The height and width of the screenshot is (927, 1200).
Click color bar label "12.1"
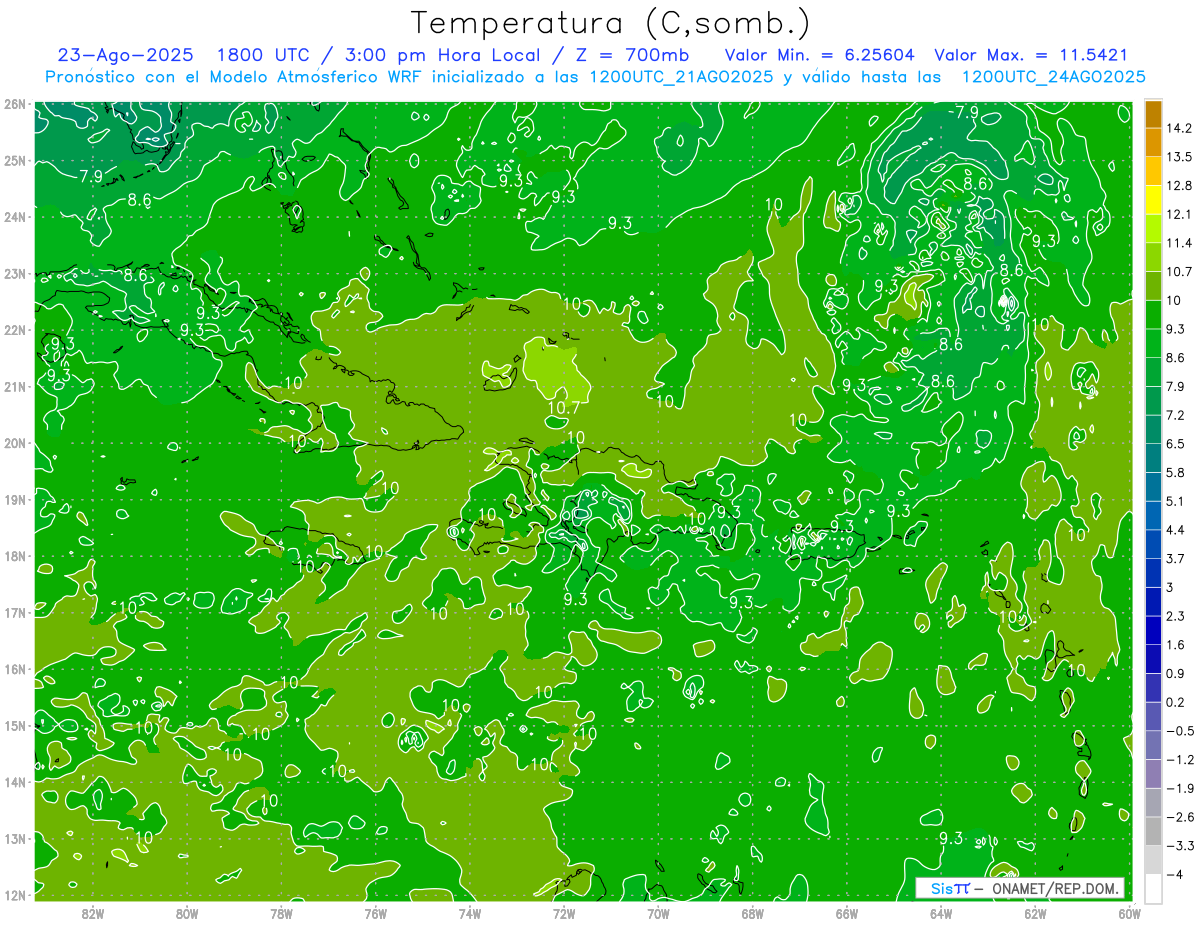1179,215
